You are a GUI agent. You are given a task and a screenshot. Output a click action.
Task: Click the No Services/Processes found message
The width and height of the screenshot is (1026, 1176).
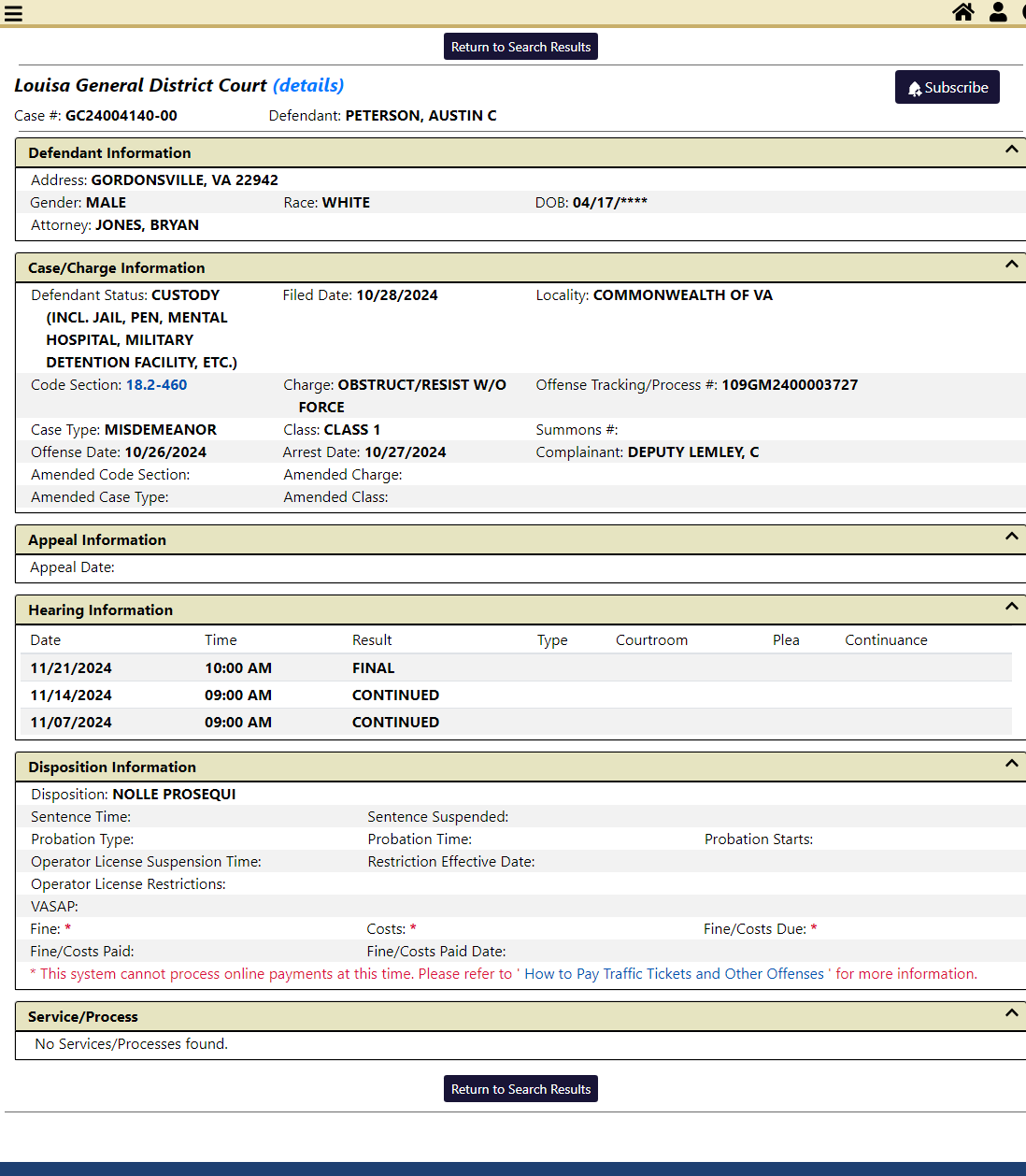point(131,1044)
